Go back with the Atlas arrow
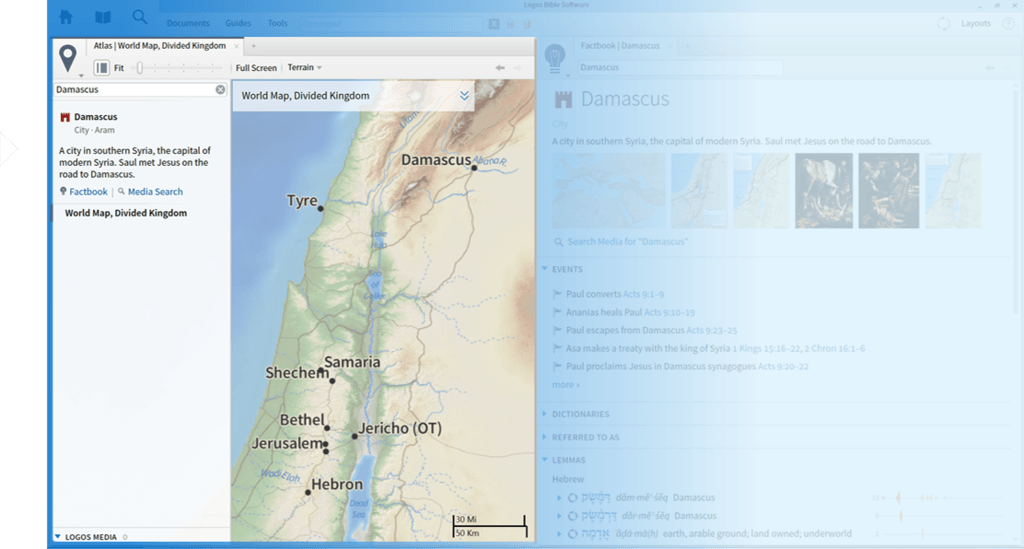This screenshot has width=1024, height=549. coord(500,67)
